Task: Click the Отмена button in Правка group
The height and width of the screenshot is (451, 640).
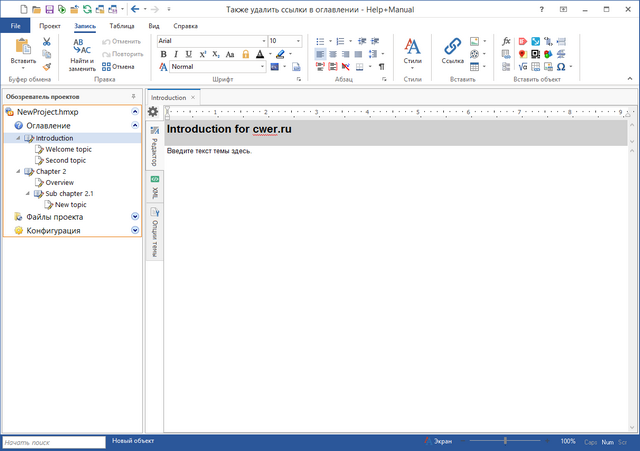Action: coord(117,67)
